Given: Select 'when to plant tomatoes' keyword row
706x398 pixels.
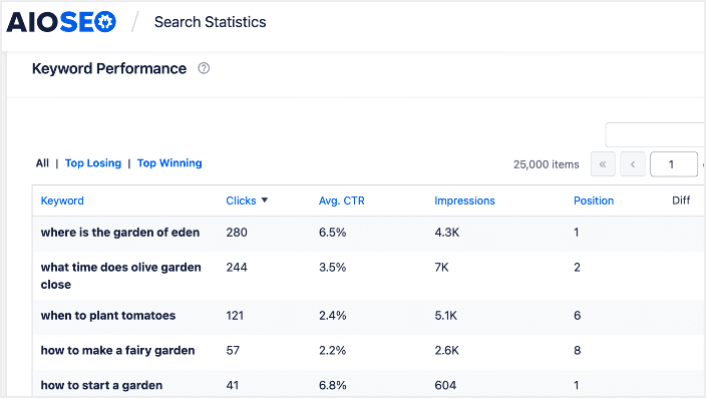Looking at the screenshot, I should pyautogui.click(x=368, y=316).
